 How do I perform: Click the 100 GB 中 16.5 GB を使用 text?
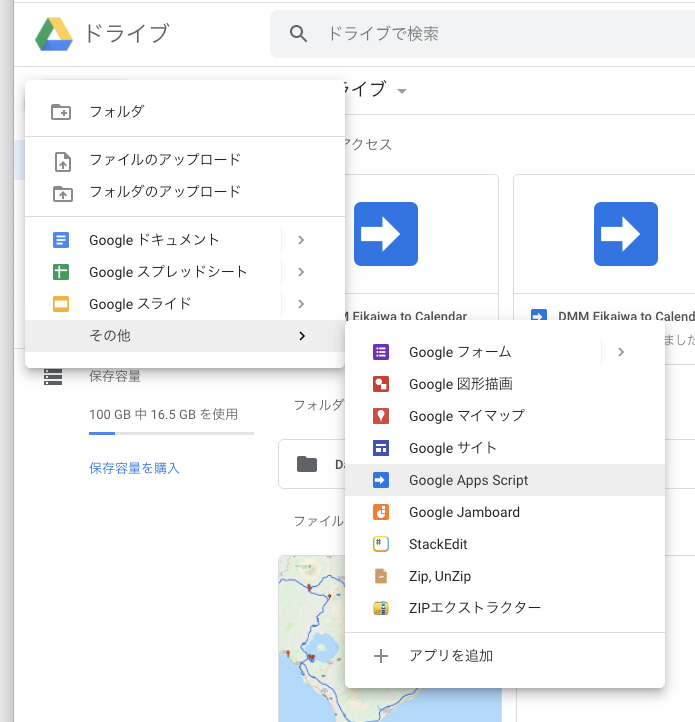click(x=164, y=414)
